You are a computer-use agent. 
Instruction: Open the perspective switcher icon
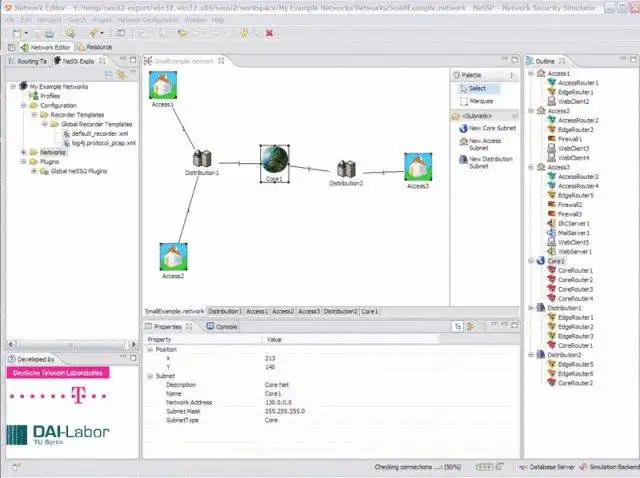pyautogui.click(x=11, y=47)
